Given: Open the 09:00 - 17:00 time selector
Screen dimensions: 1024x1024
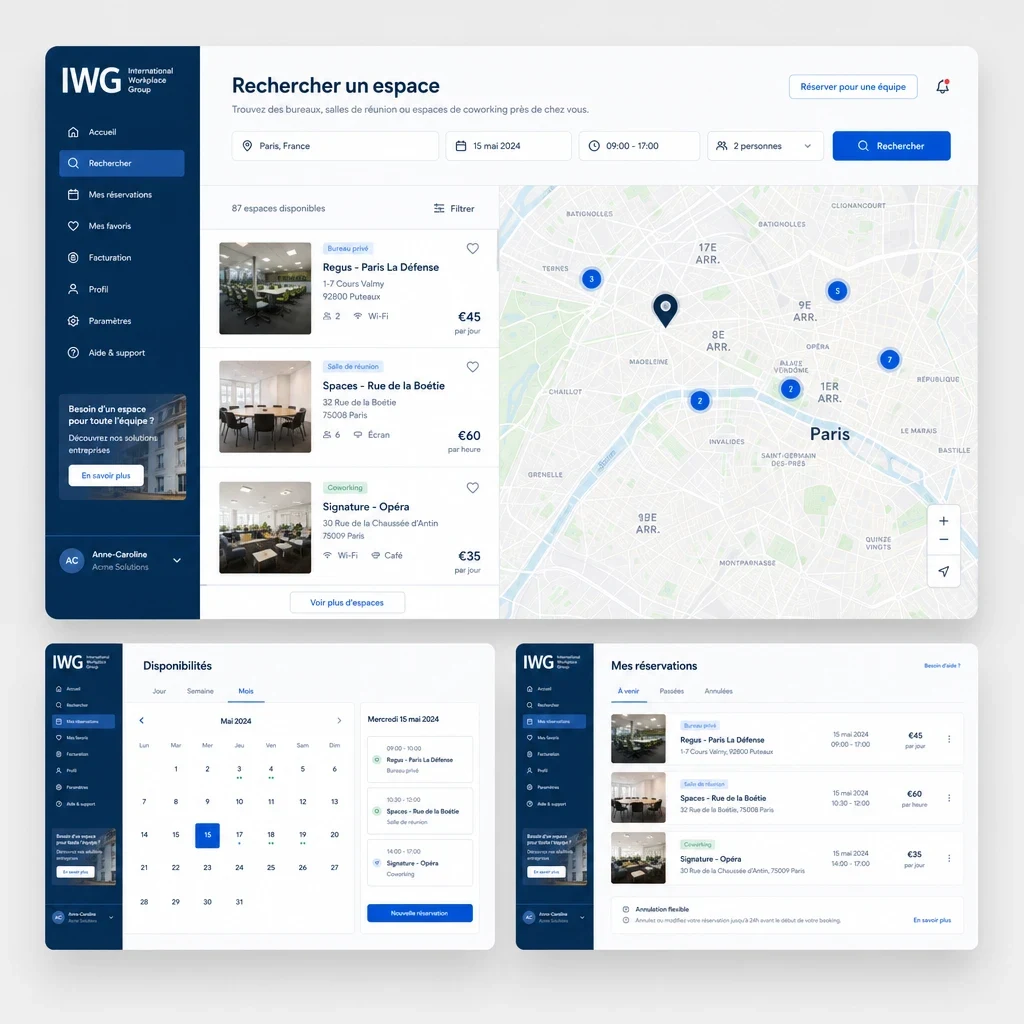Looking at the screenshot, I should [639, 146].
